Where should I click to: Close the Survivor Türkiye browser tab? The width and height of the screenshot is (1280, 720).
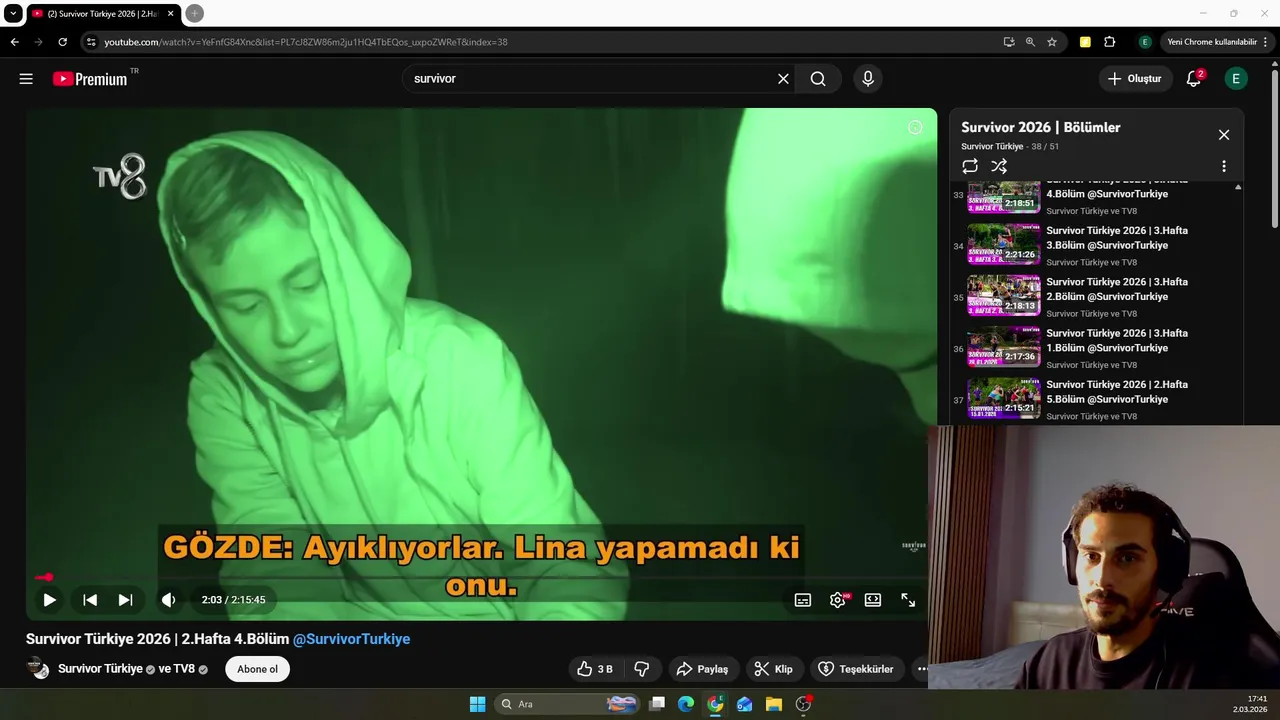coord(170,14)
